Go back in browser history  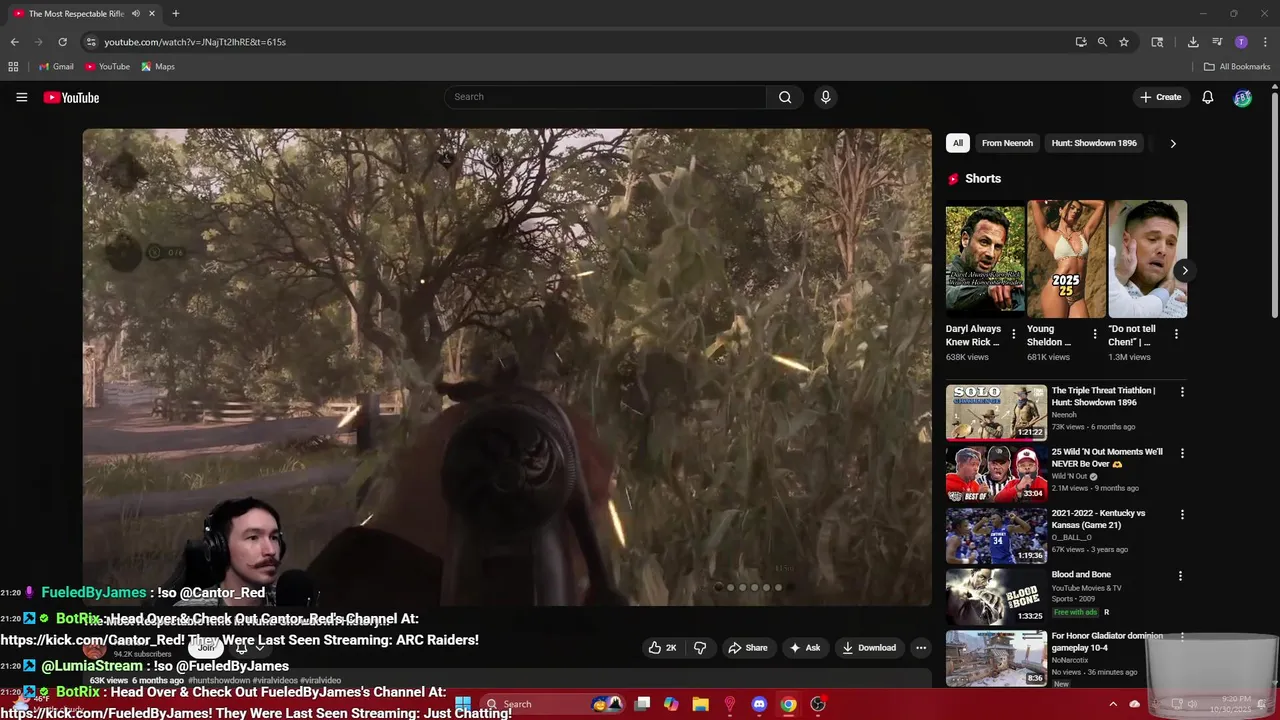click(14, 42)
